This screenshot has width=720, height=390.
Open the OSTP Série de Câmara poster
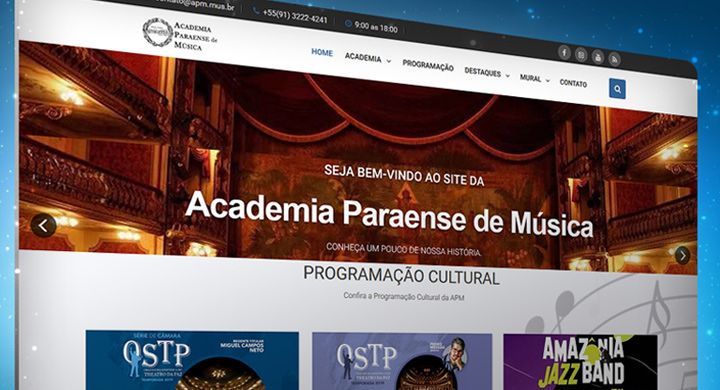pyautogui.click(x=192, y=360)
